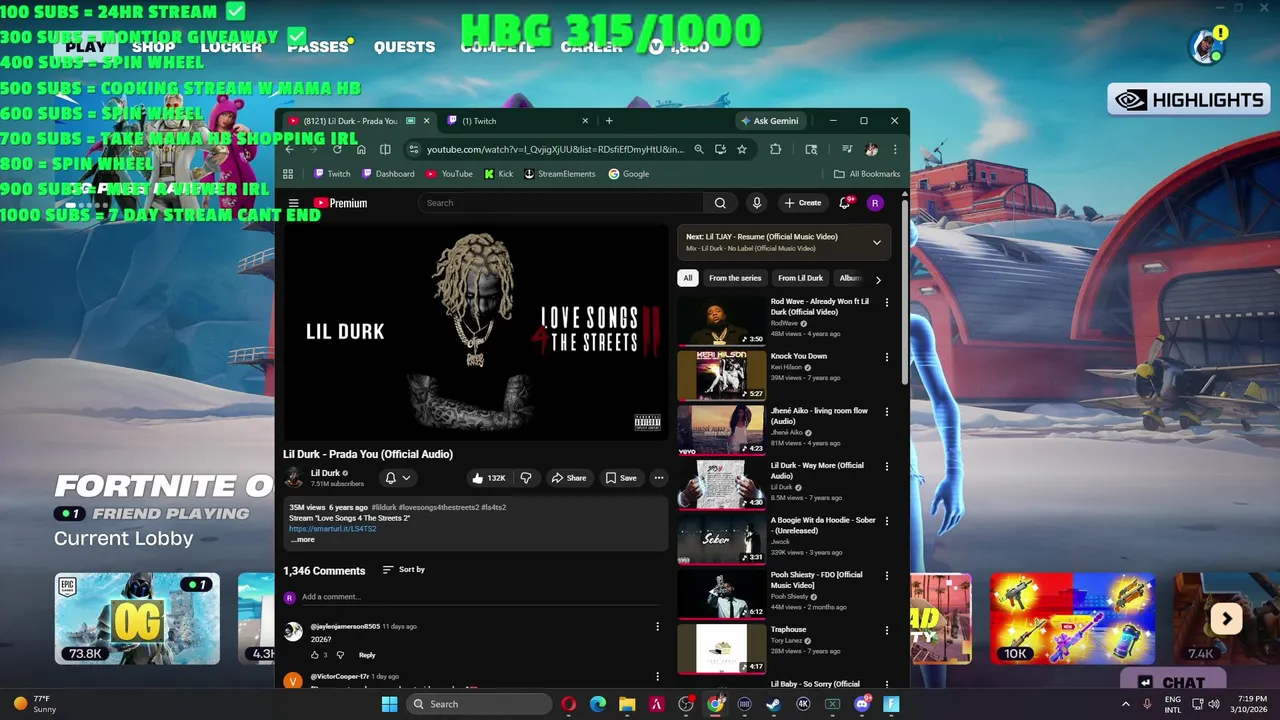Open Chrome apps grid in bookmarks bar

pos(288,174)
